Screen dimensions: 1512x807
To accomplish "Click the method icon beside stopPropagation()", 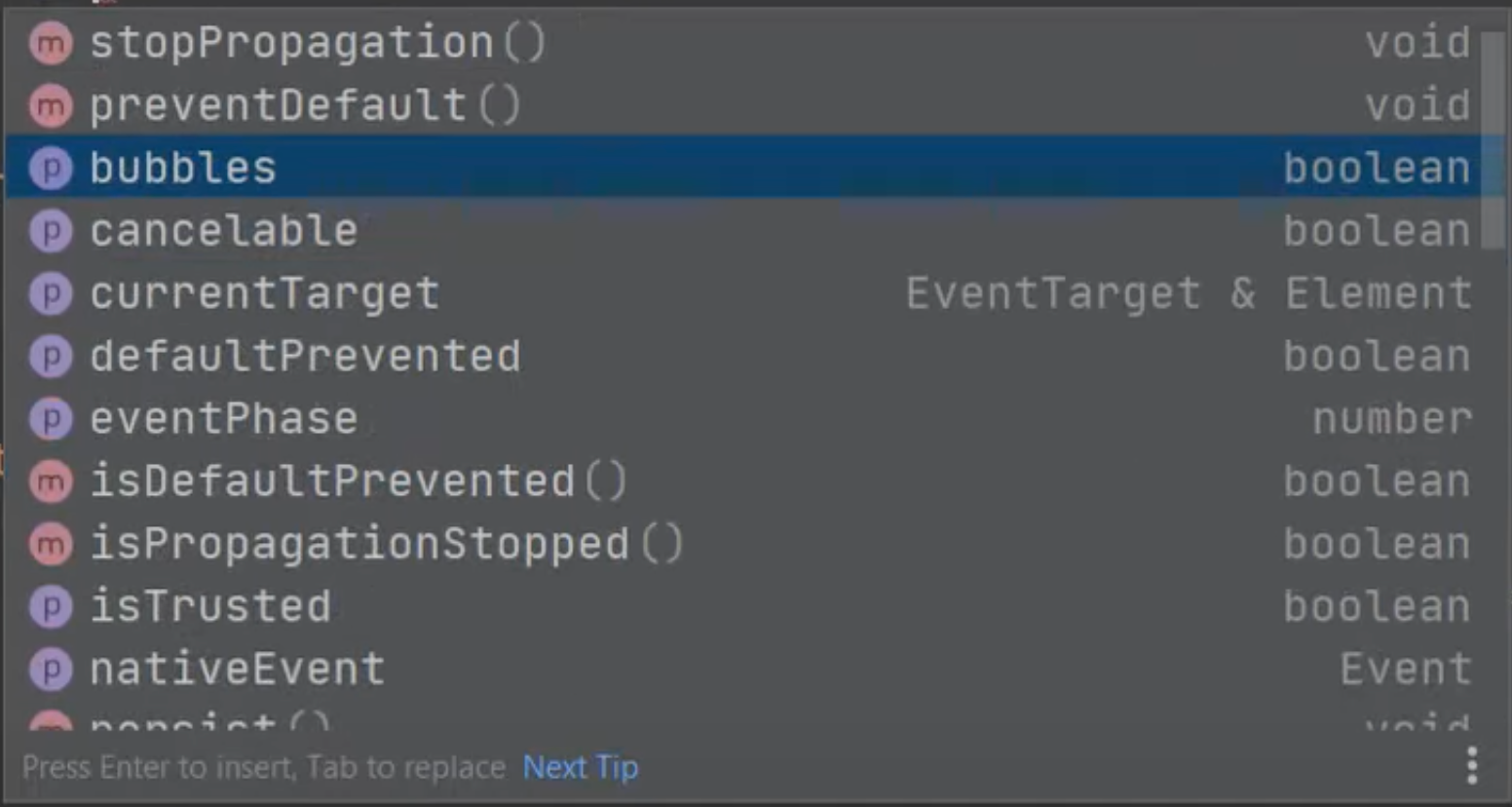I will [51, 44].
